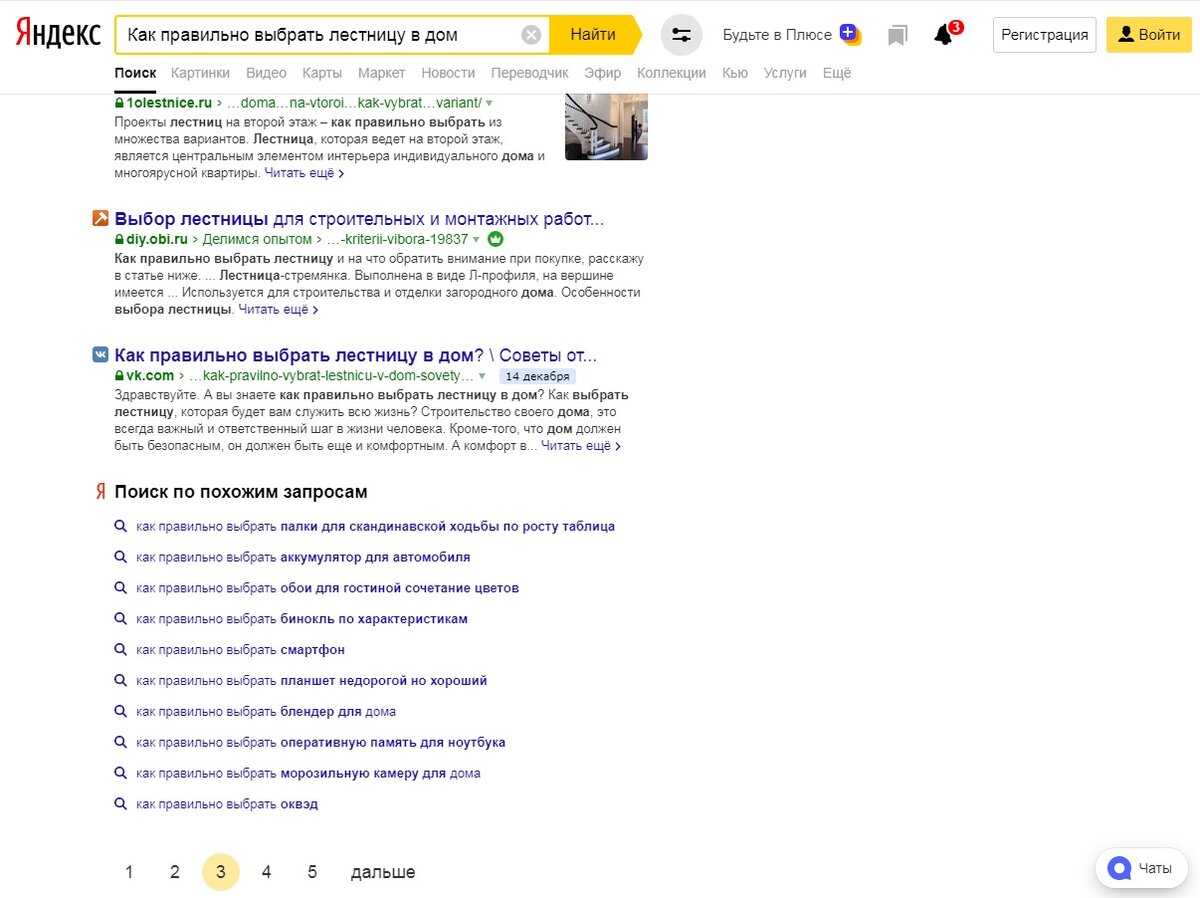
Task: Expand Читать ещё of 1olestnice.ru snippet
Action: pos(304,173)
